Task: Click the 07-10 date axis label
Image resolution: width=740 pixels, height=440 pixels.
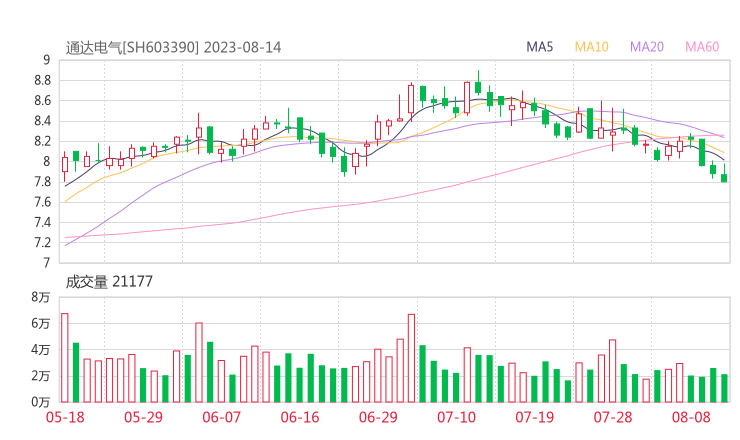Action: 456,417
